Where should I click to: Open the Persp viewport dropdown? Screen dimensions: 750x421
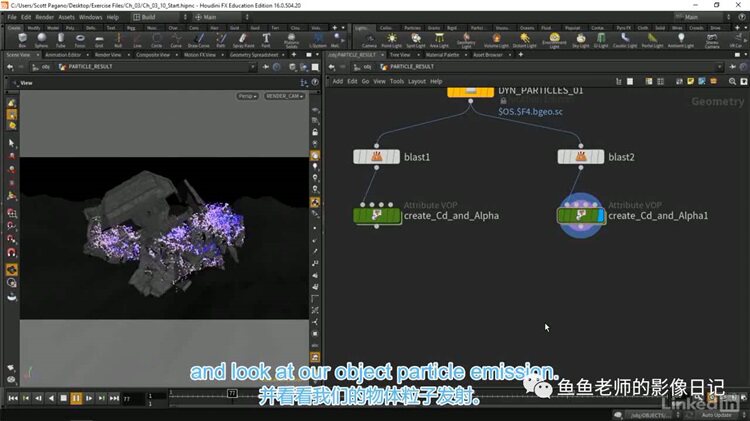coord(247,96)
